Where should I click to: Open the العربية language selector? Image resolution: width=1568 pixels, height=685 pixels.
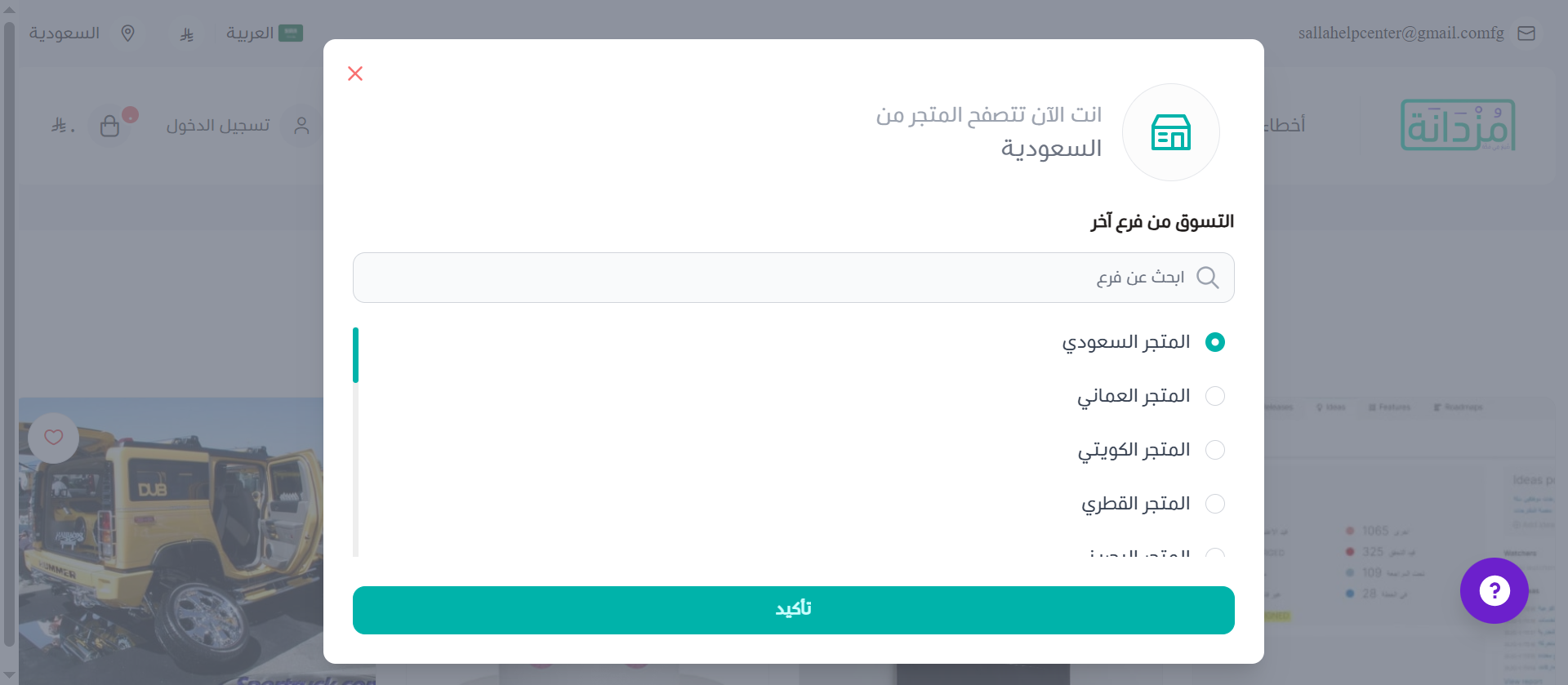(264, 33)
